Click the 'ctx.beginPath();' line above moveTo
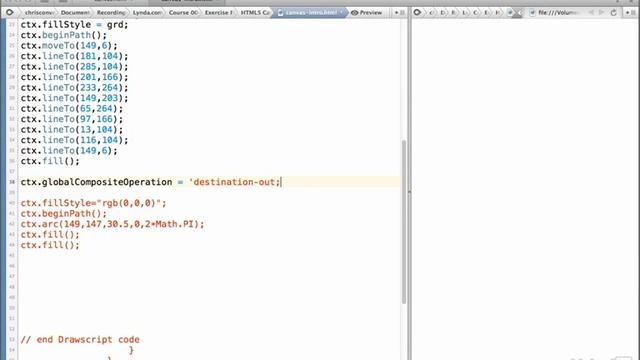The width and height of the screenshot is (640, 360). tap(64, 35)
